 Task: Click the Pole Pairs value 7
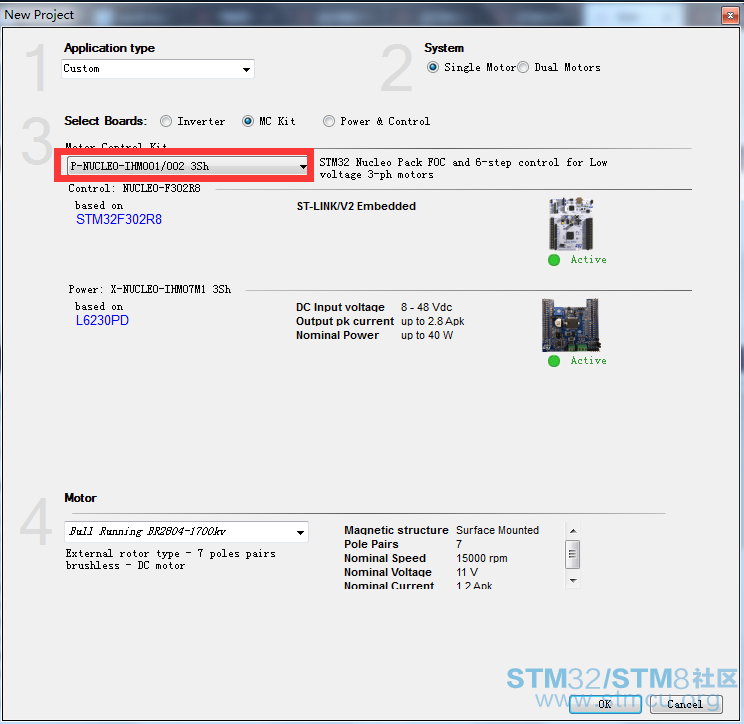tap(459, 544)
